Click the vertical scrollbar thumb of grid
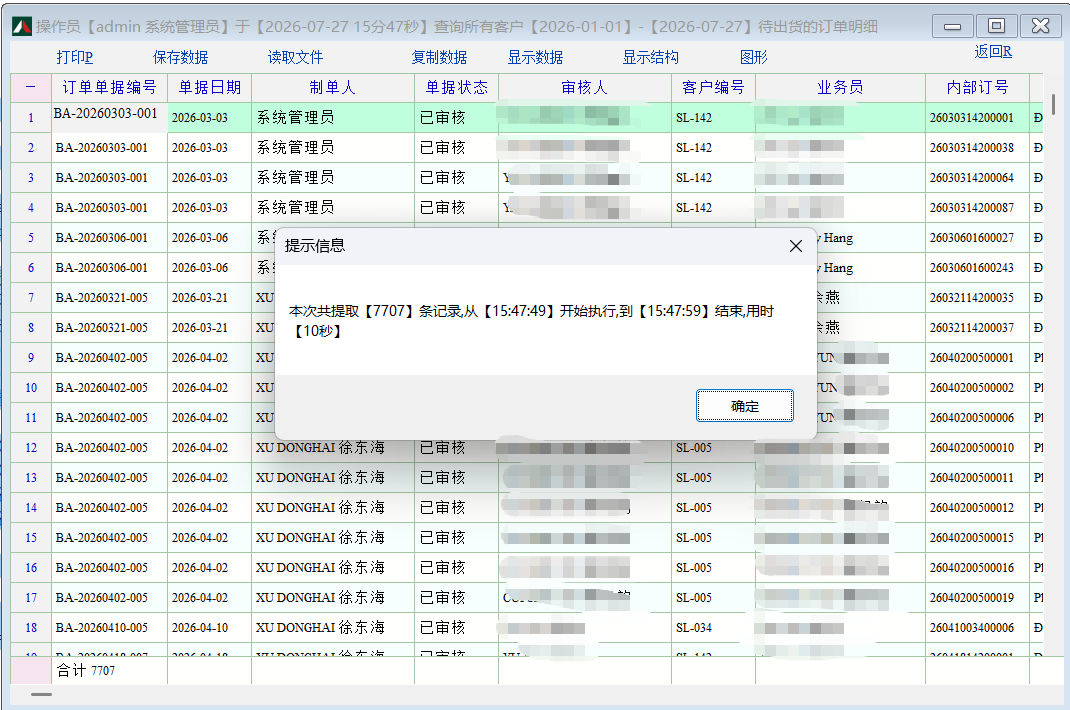The image size is (1070, 710). point(1054,104)
